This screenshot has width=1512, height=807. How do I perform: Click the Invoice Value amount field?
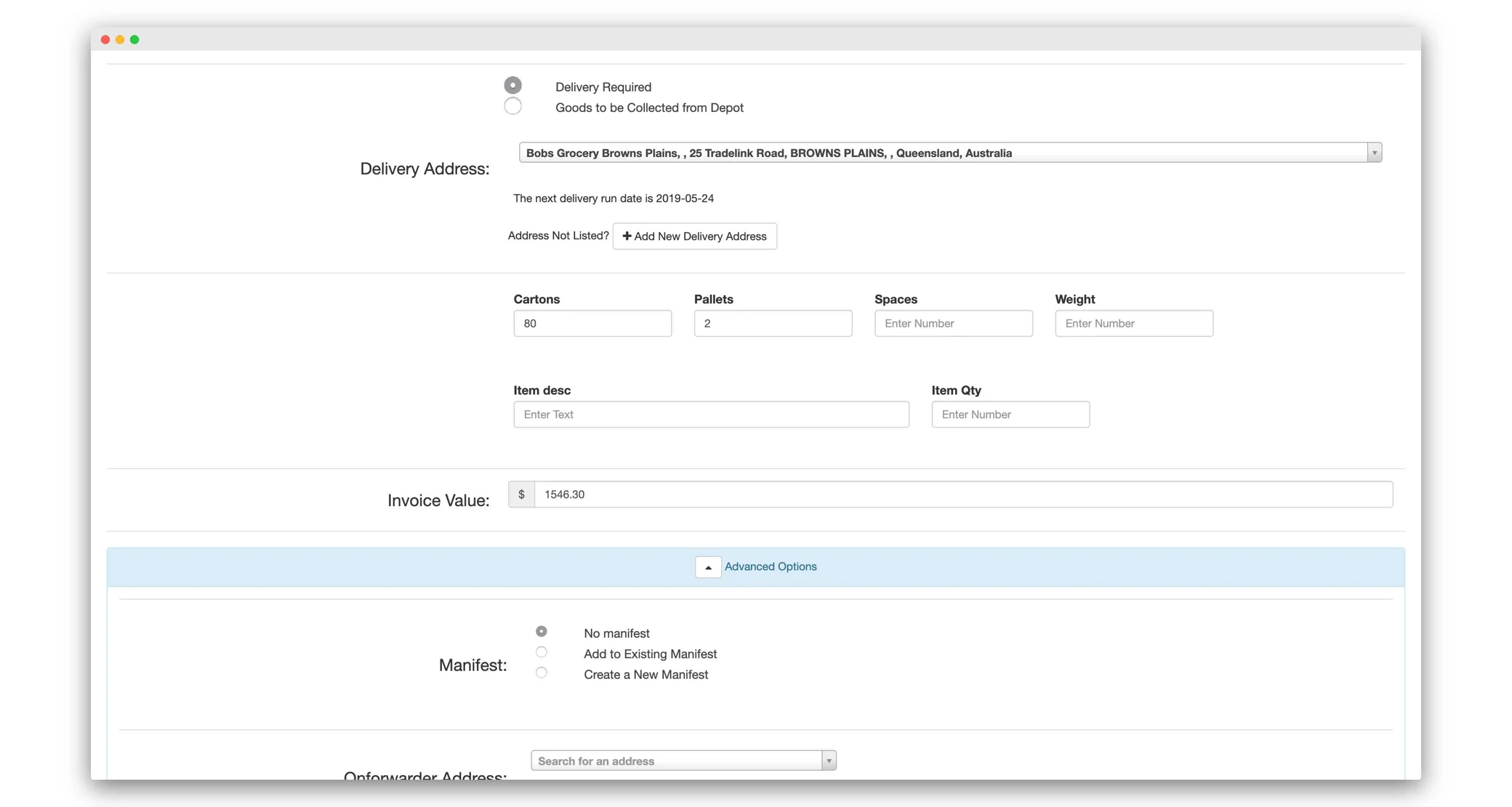click(x=962, y=494)
